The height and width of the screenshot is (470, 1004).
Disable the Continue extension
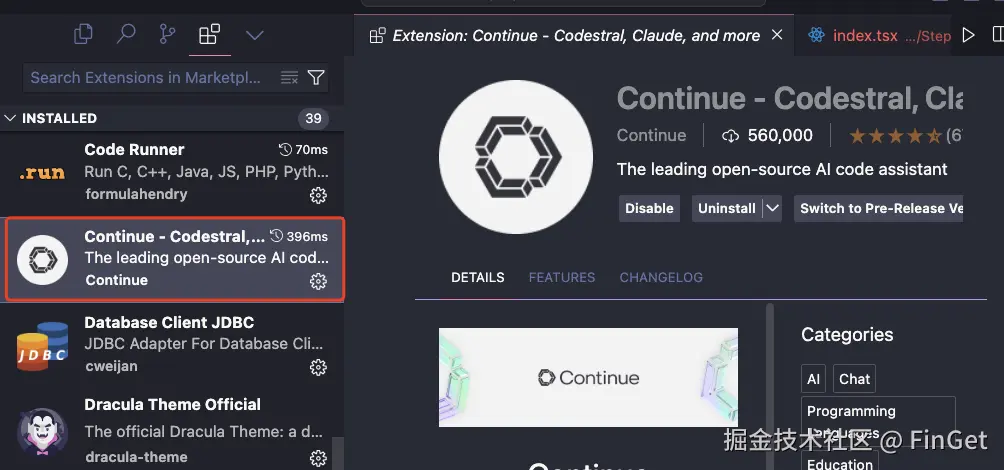click(649, 208)
